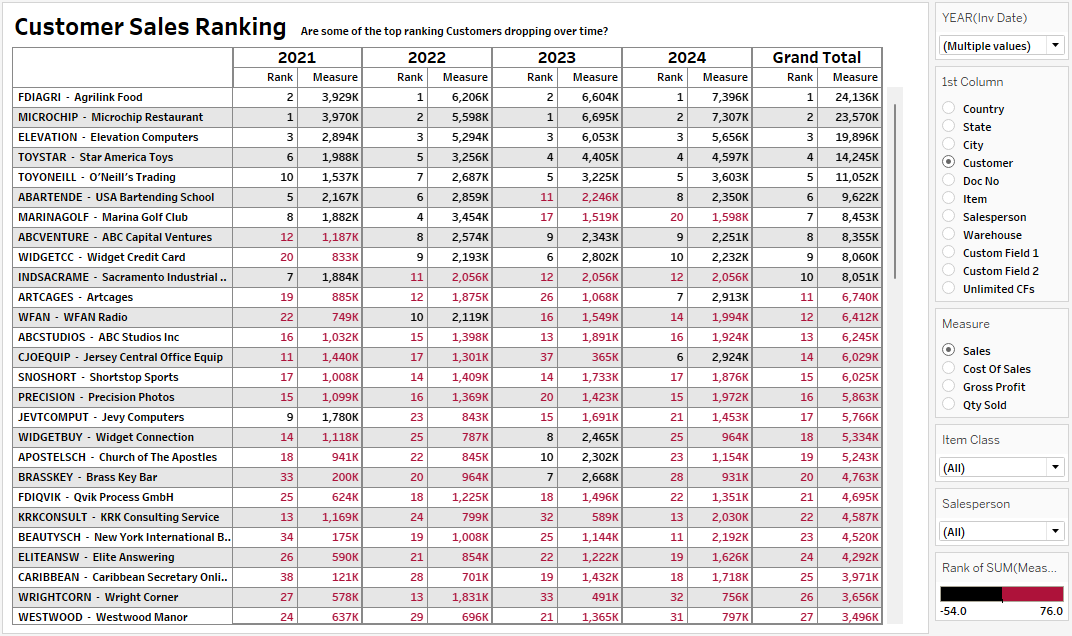The image size is (1072, 636).
Task: Open the Salesperson filter dropdown
Action: tap(1002, 531)
